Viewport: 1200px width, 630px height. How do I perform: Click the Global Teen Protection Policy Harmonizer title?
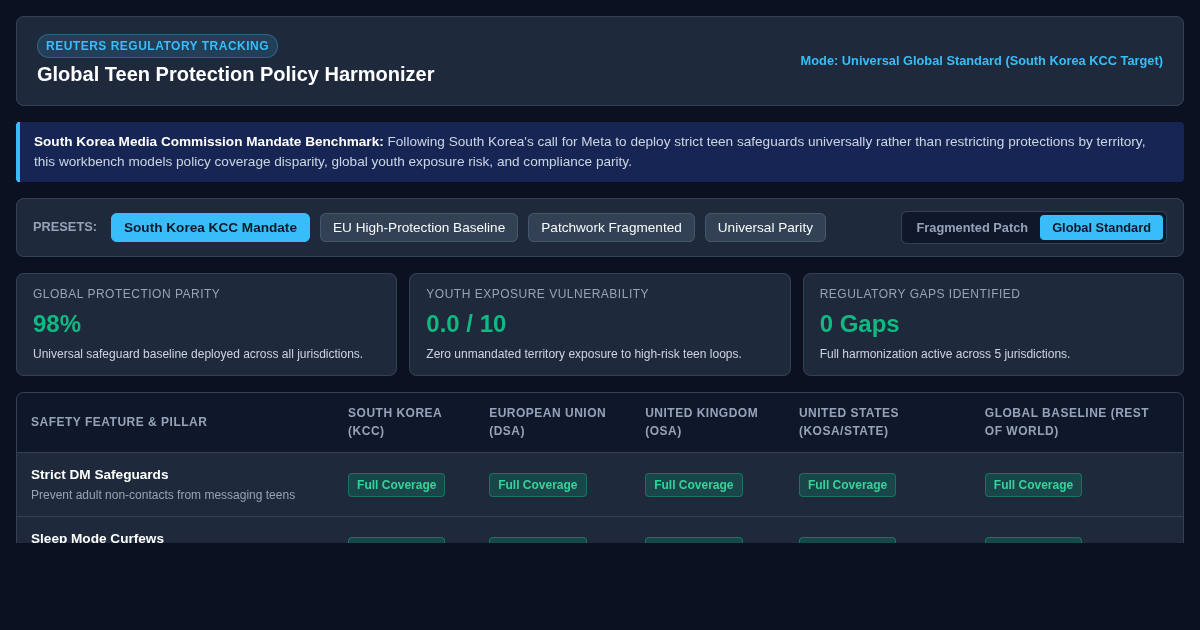tap(236, 74)
